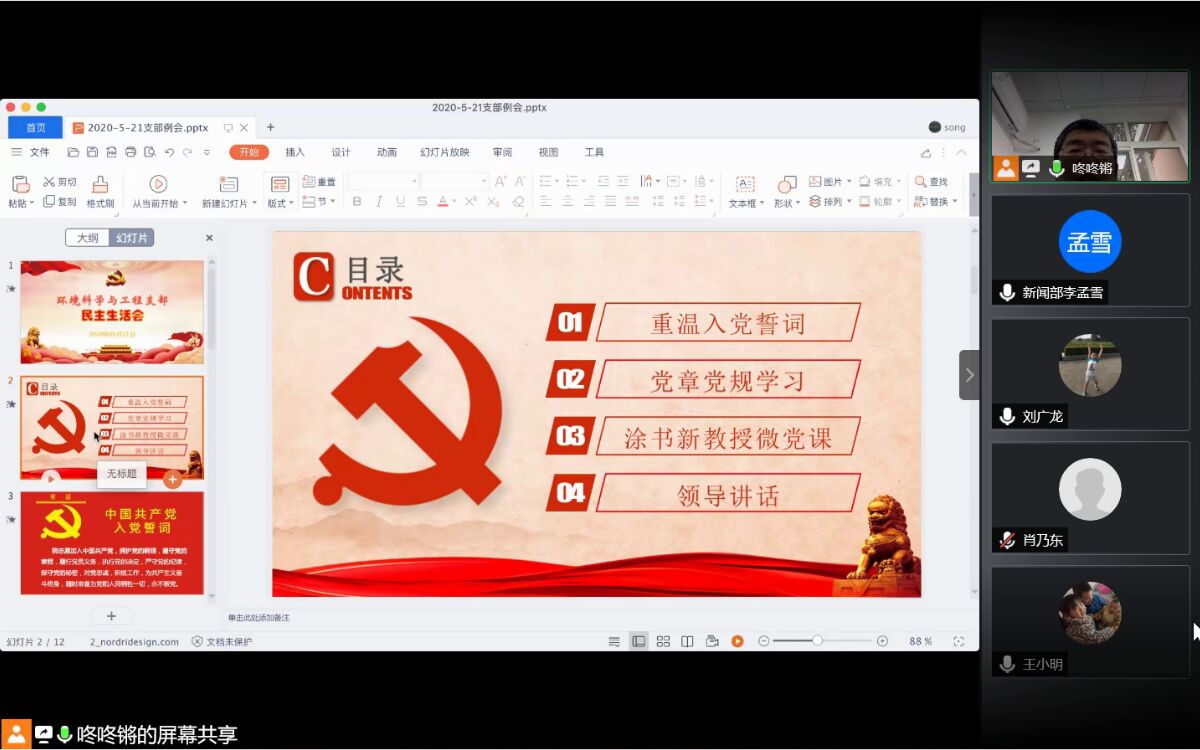Click the clear formatting eraser icon
The height and width of the screenshot is (750, 1200).
coord(518,201)
